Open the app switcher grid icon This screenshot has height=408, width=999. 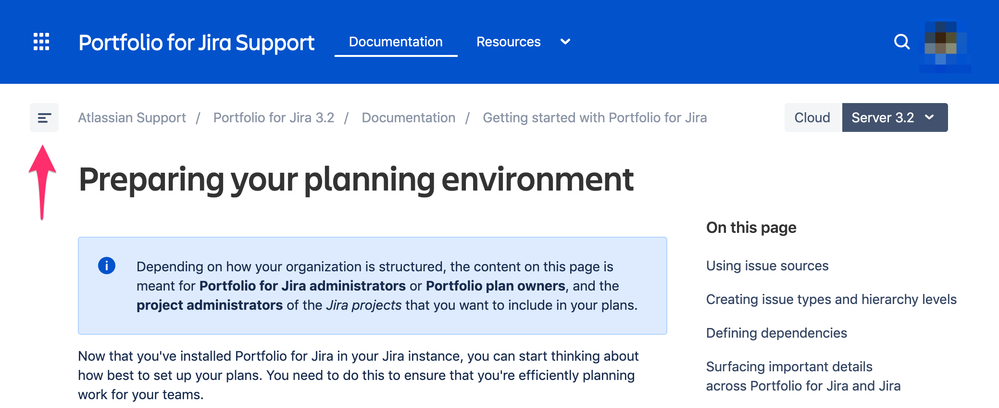point(41,42)
